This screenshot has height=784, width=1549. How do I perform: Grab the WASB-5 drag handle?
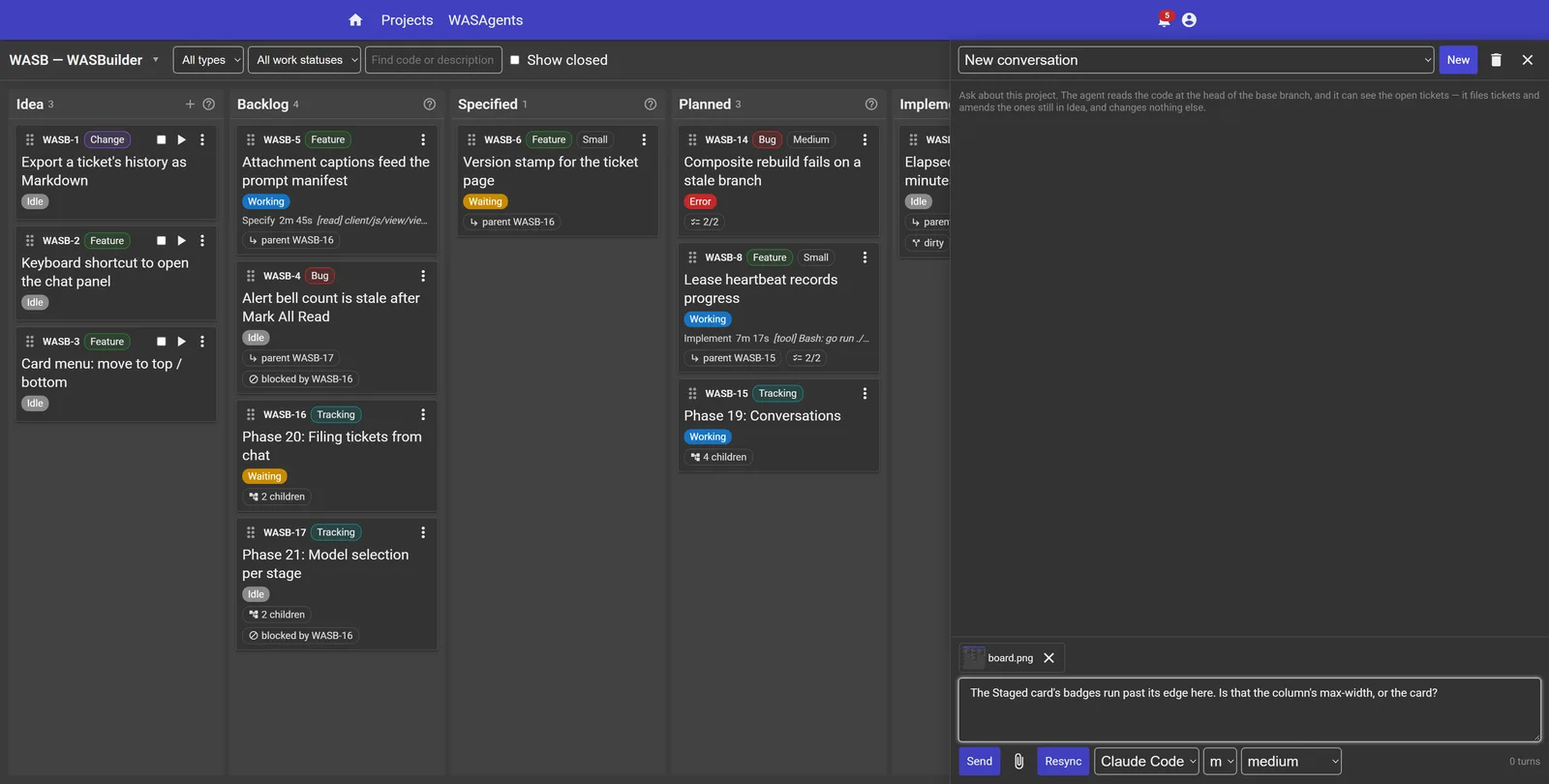pos(251,139)
